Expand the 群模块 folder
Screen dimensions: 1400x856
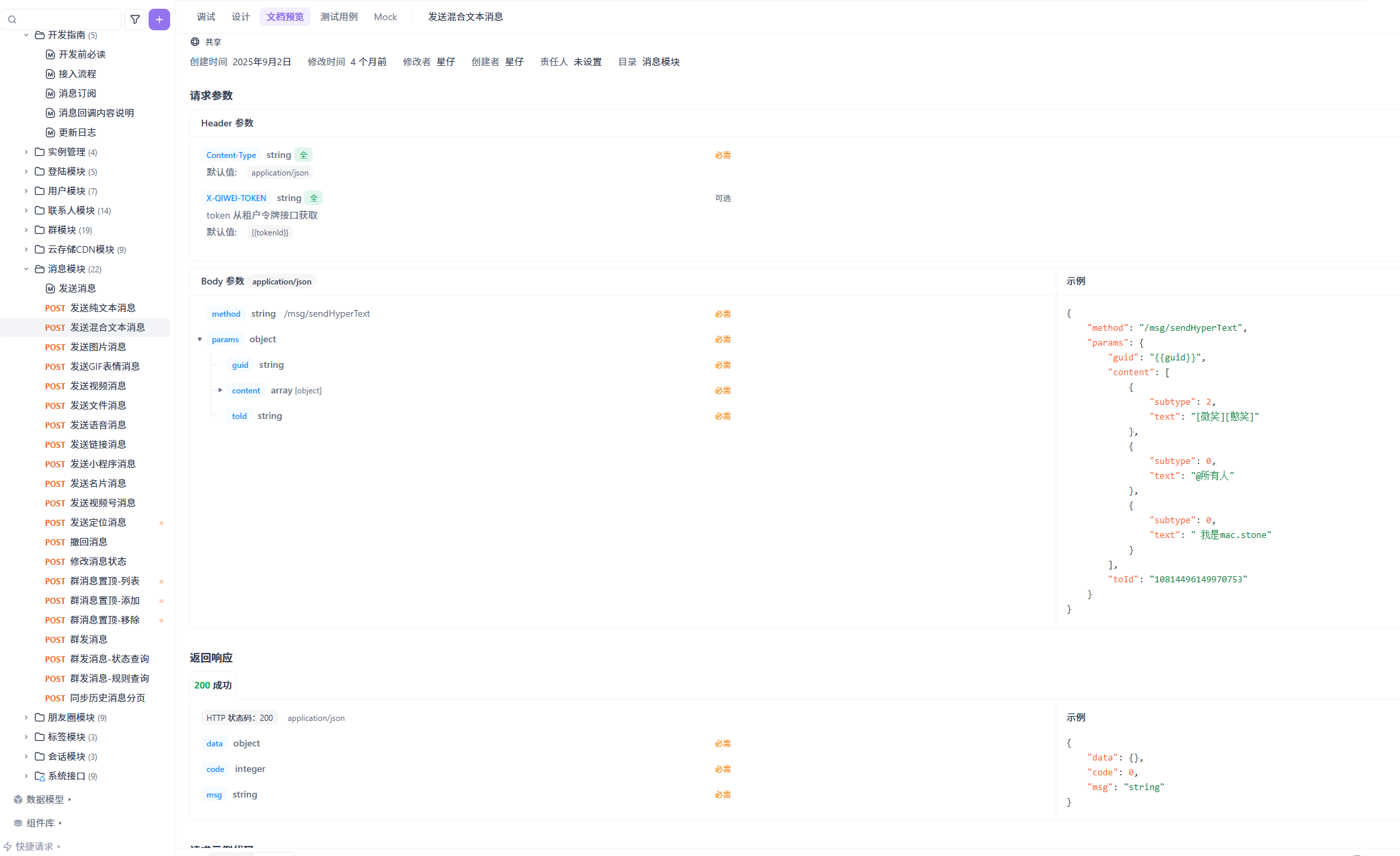click(x=26, y=230)
